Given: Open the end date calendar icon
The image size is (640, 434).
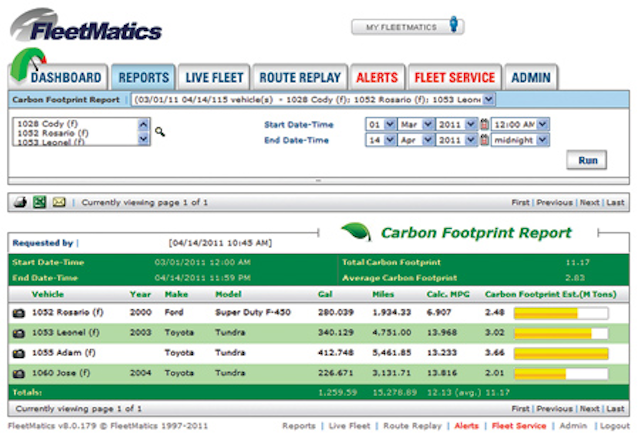Looking at the screenshot, I should tap(484, 140).
